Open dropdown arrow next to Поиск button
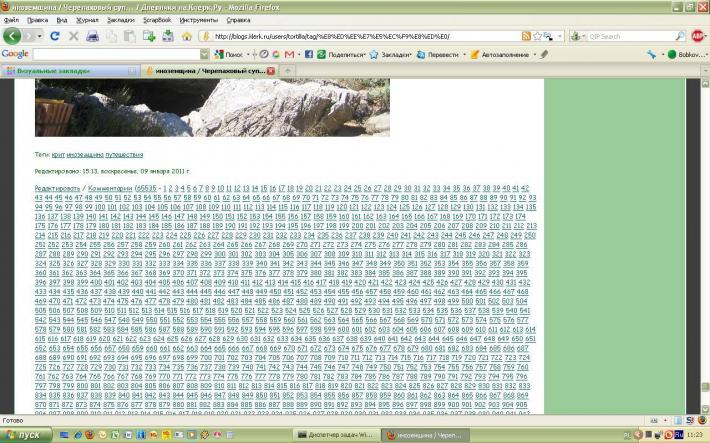 [x=248, y=54]
